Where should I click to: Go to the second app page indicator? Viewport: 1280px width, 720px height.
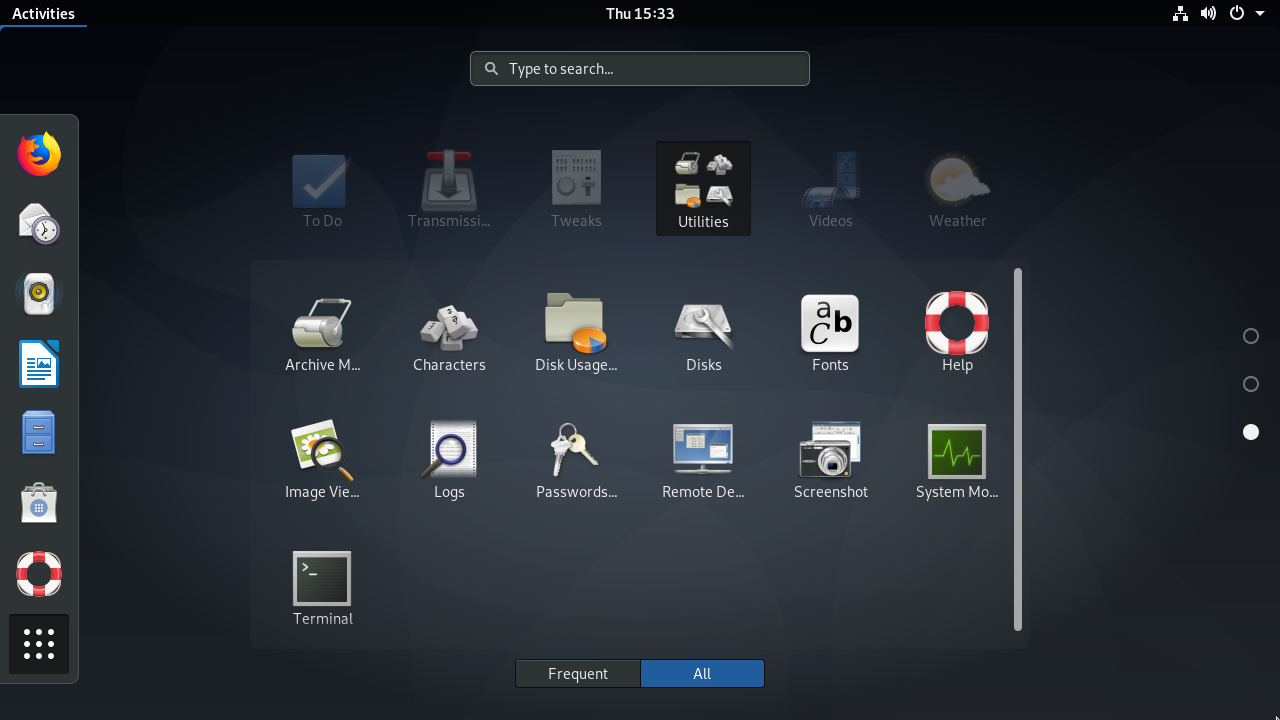(1250, 384)
